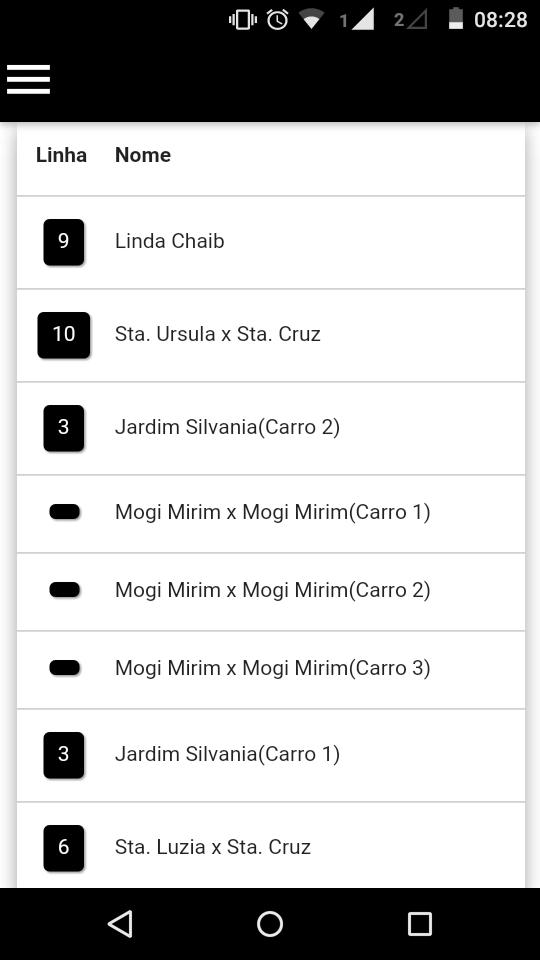Tap the line 9 badge
The width and height of the screenshot is (540, 960).
pos(64,242)
